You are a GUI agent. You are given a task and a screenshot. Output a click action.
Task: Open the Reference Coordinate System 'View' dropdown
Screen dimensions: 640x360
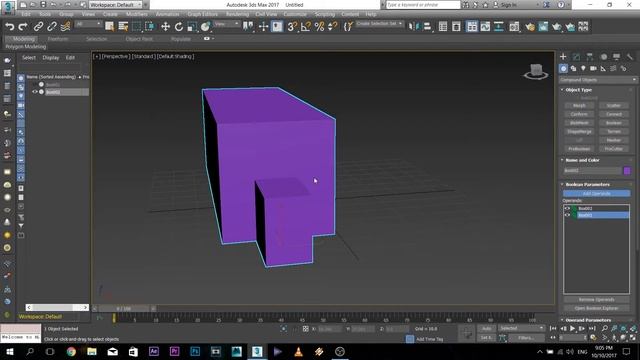(x=227, y=24)
